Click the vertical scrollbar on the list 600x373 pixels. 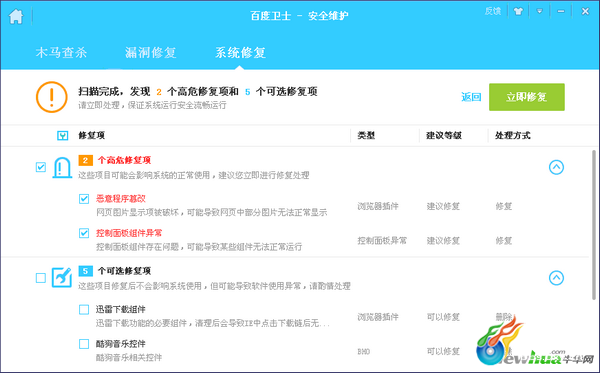[594, 225]
